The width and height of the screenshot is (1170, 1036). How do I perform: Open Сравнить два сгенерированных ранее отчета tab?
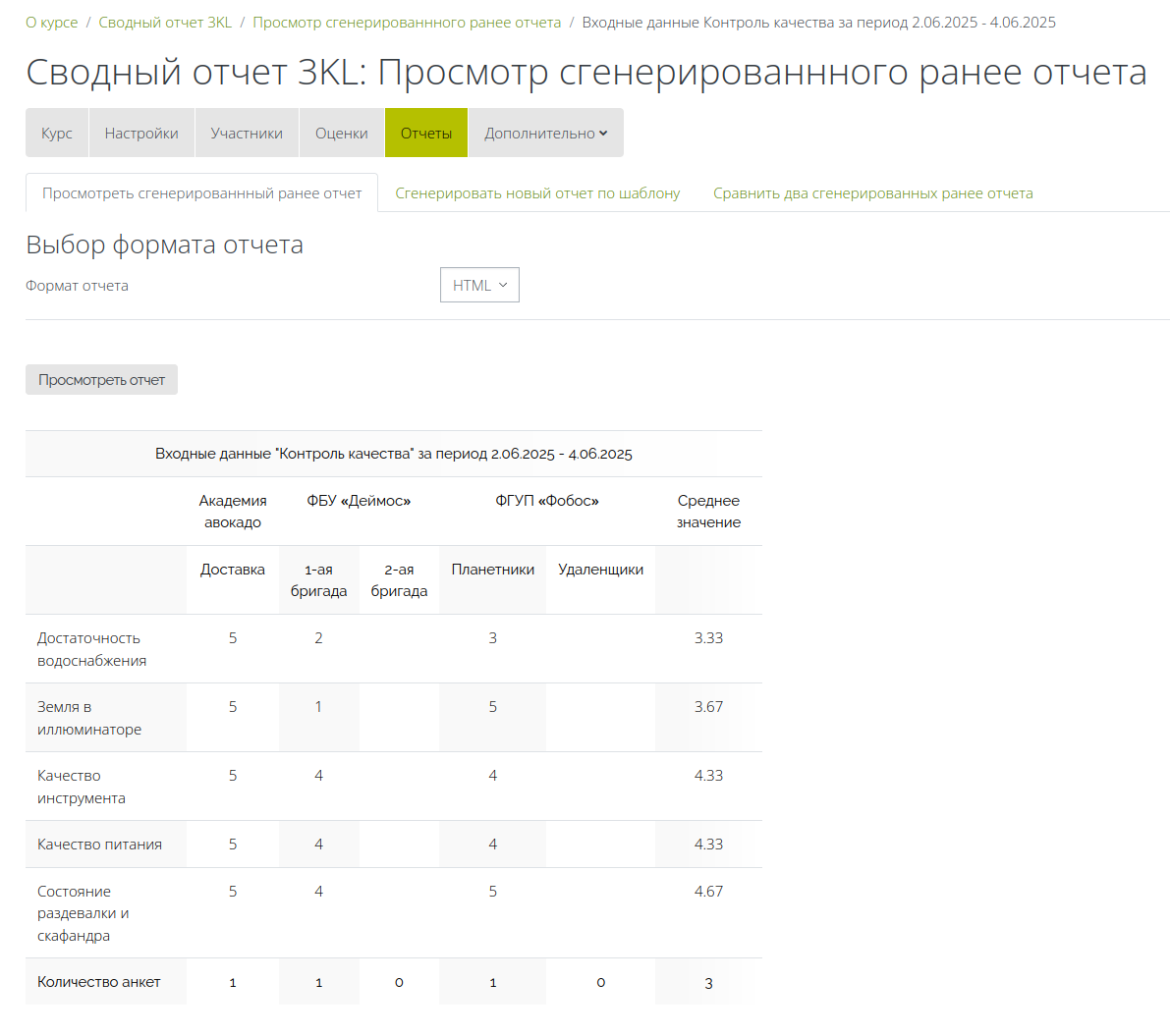[x=872, y=193]
